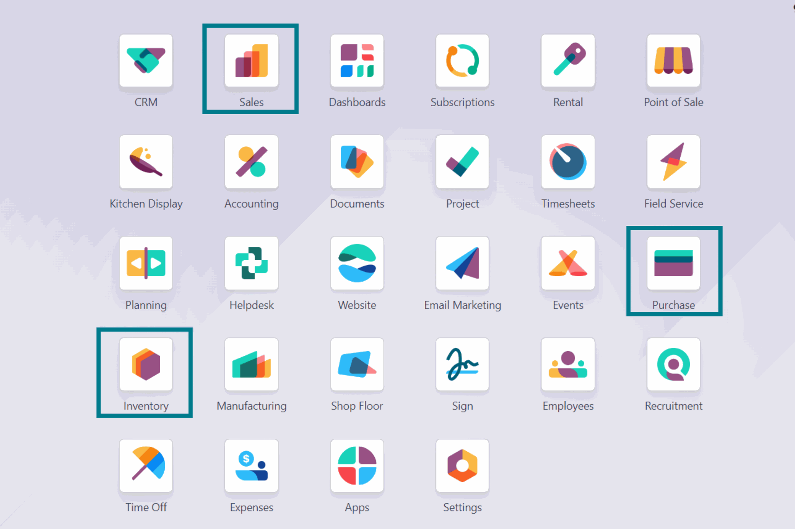Launch the Project app
795x529 pixels.
[x=462, y=162]
